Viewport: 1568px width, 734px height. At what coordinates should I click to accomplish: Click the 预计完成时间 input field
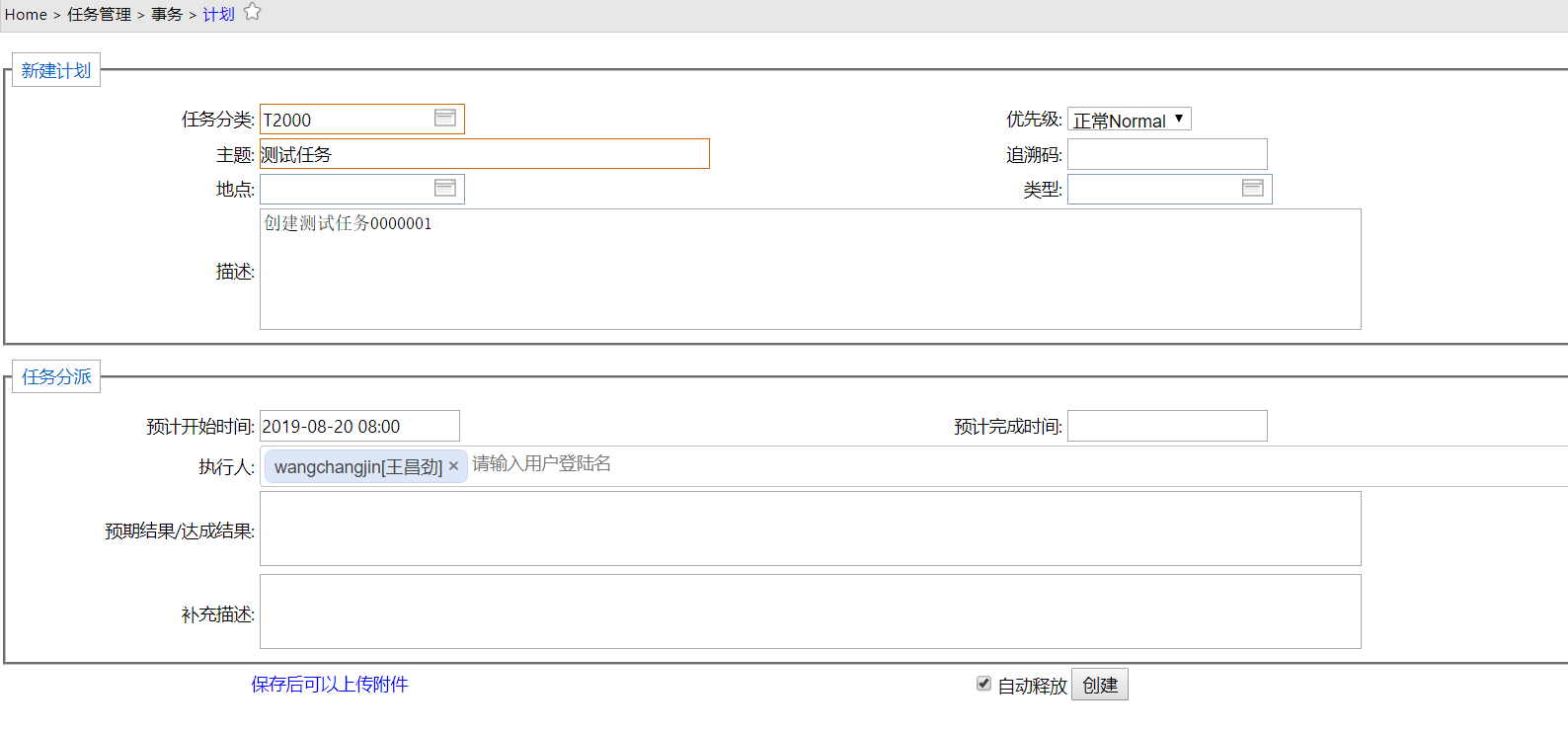point(1167,426)
